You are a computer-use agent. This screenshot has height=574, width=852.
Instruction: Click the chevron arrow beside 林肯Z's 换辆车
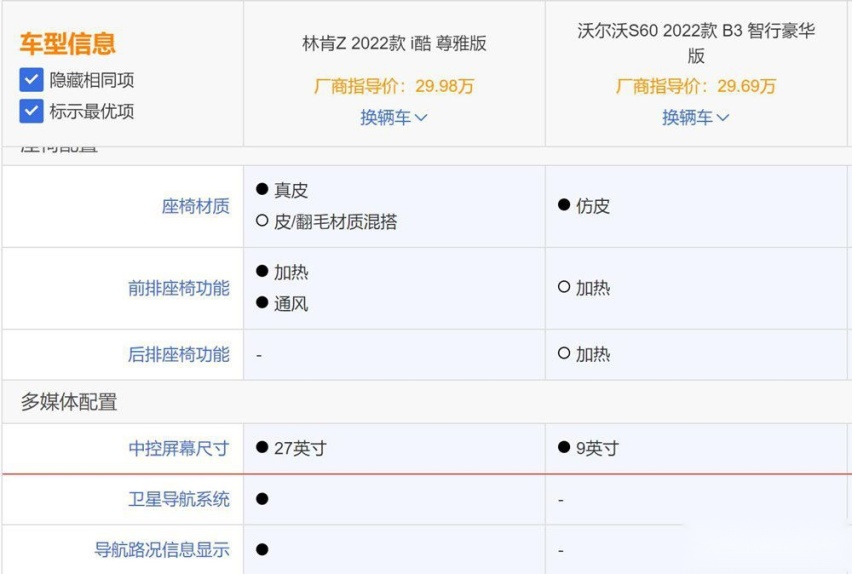pos(421,118)
